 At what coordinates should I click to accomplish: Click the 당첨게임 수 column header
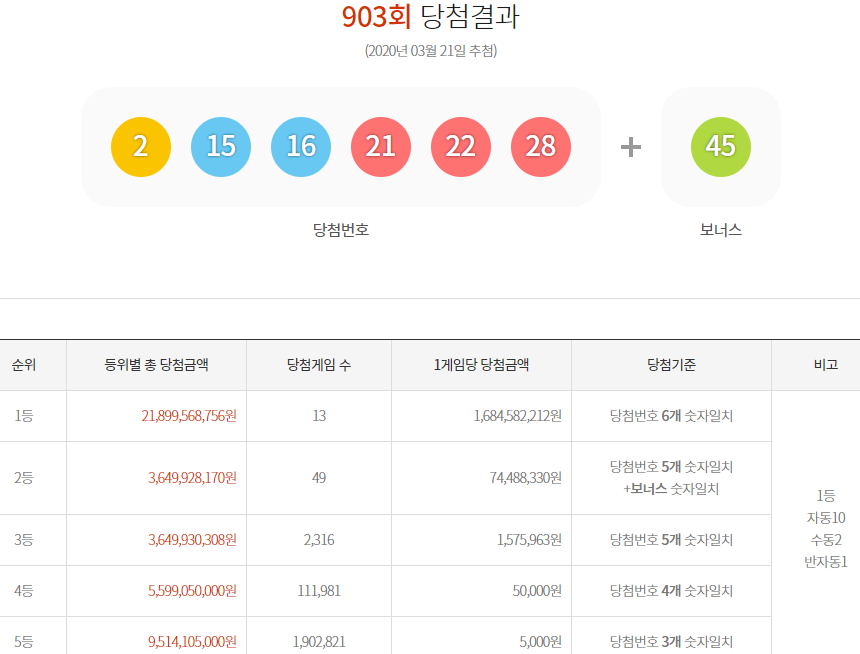click(319, 365)
